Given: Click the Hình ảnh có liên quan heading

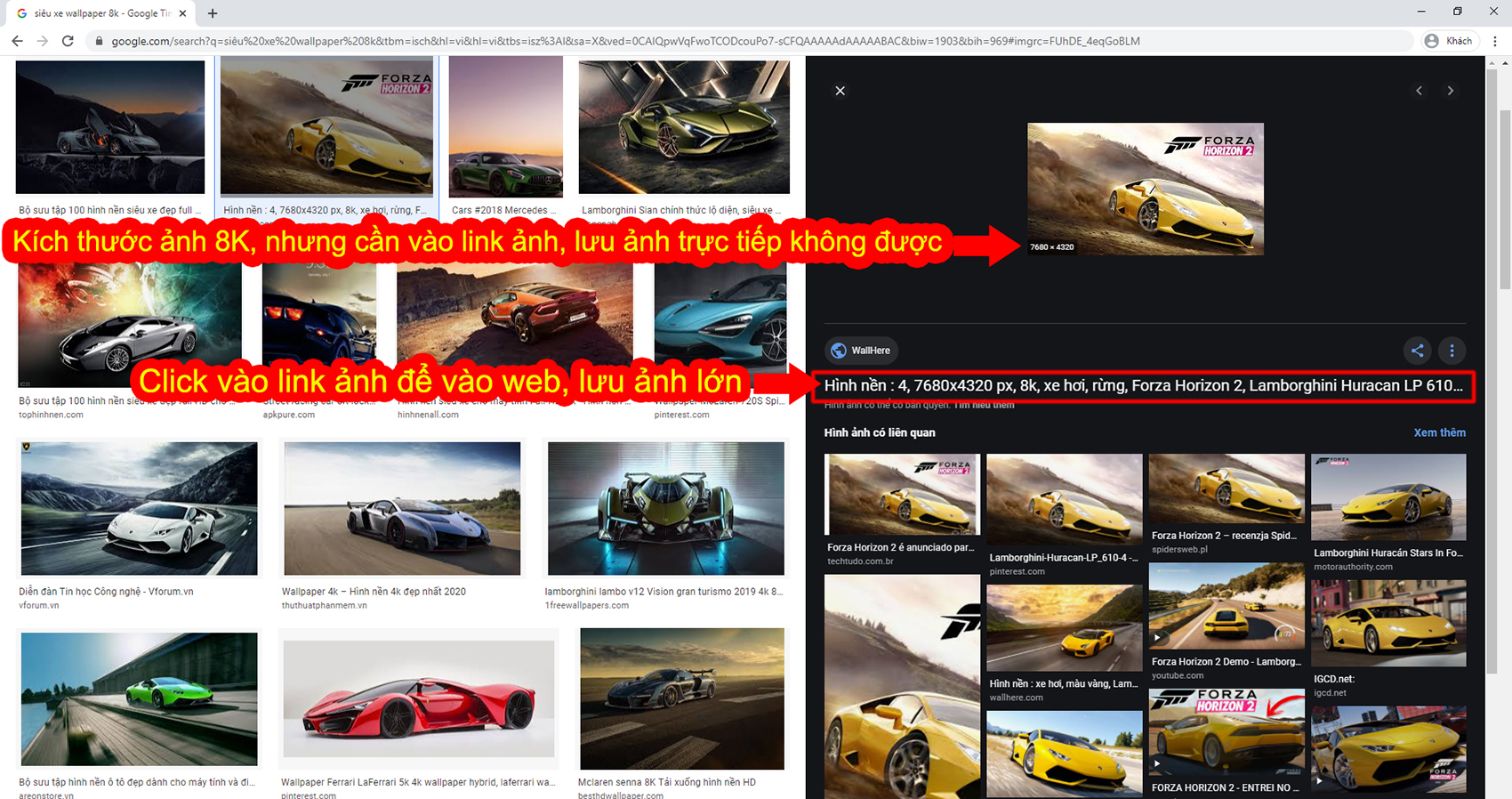Looking at the screenshot, I should tap(880, 432).
